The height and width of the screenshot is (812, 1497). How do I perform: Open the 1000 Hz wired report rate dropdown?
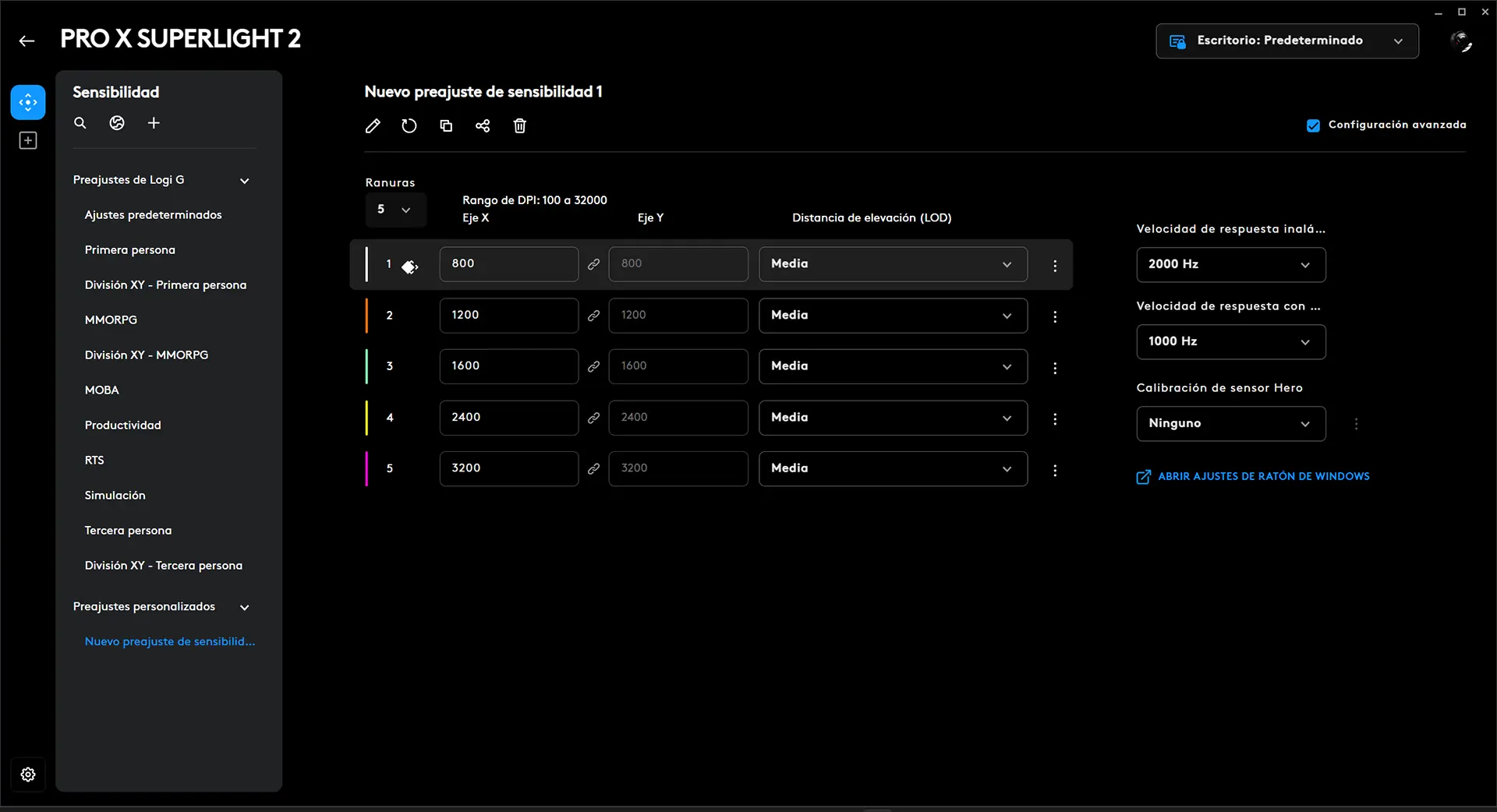pyautogui.click(x=1231, y=341)
